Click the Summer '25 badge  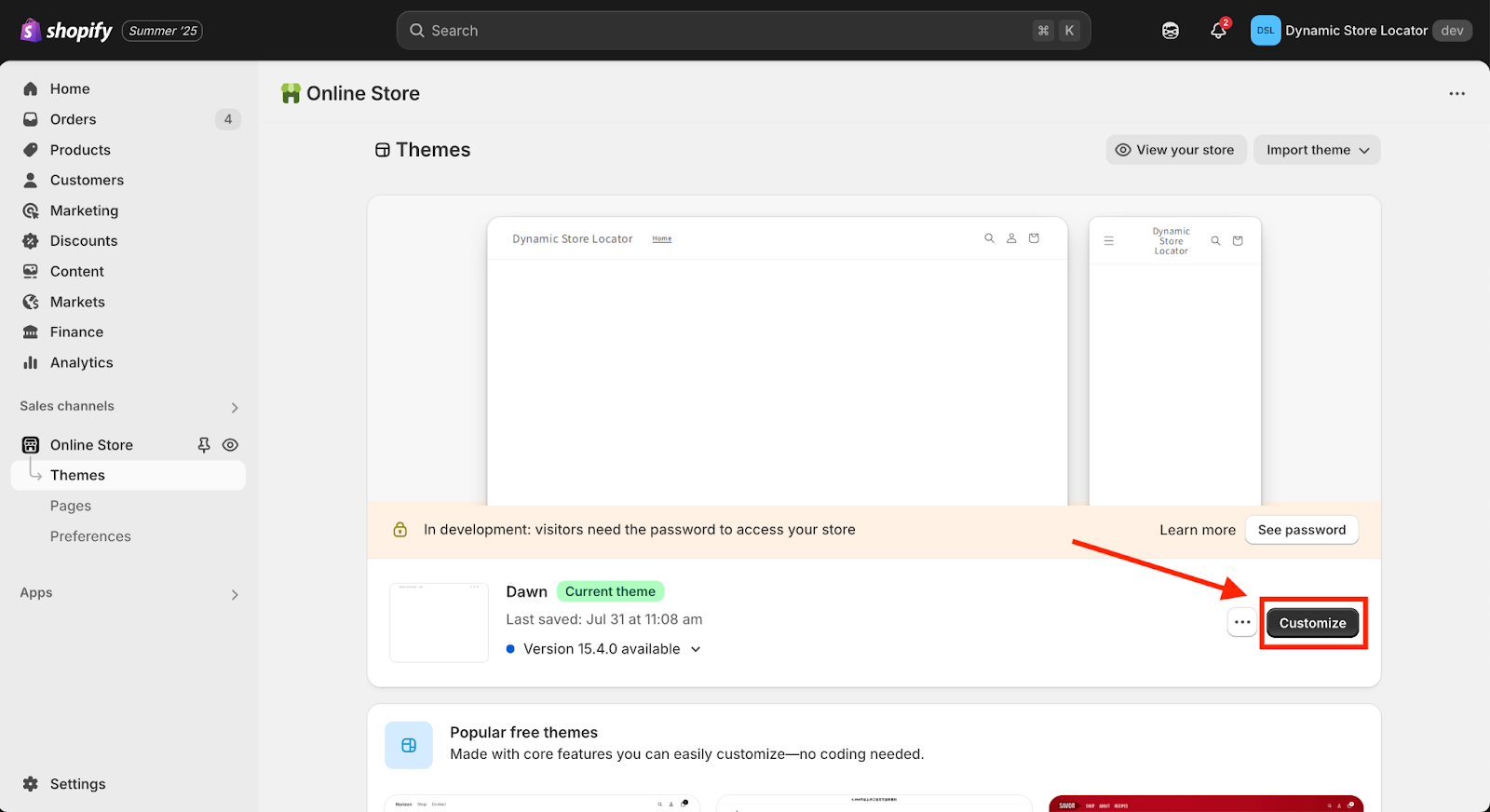coord(163,31)
